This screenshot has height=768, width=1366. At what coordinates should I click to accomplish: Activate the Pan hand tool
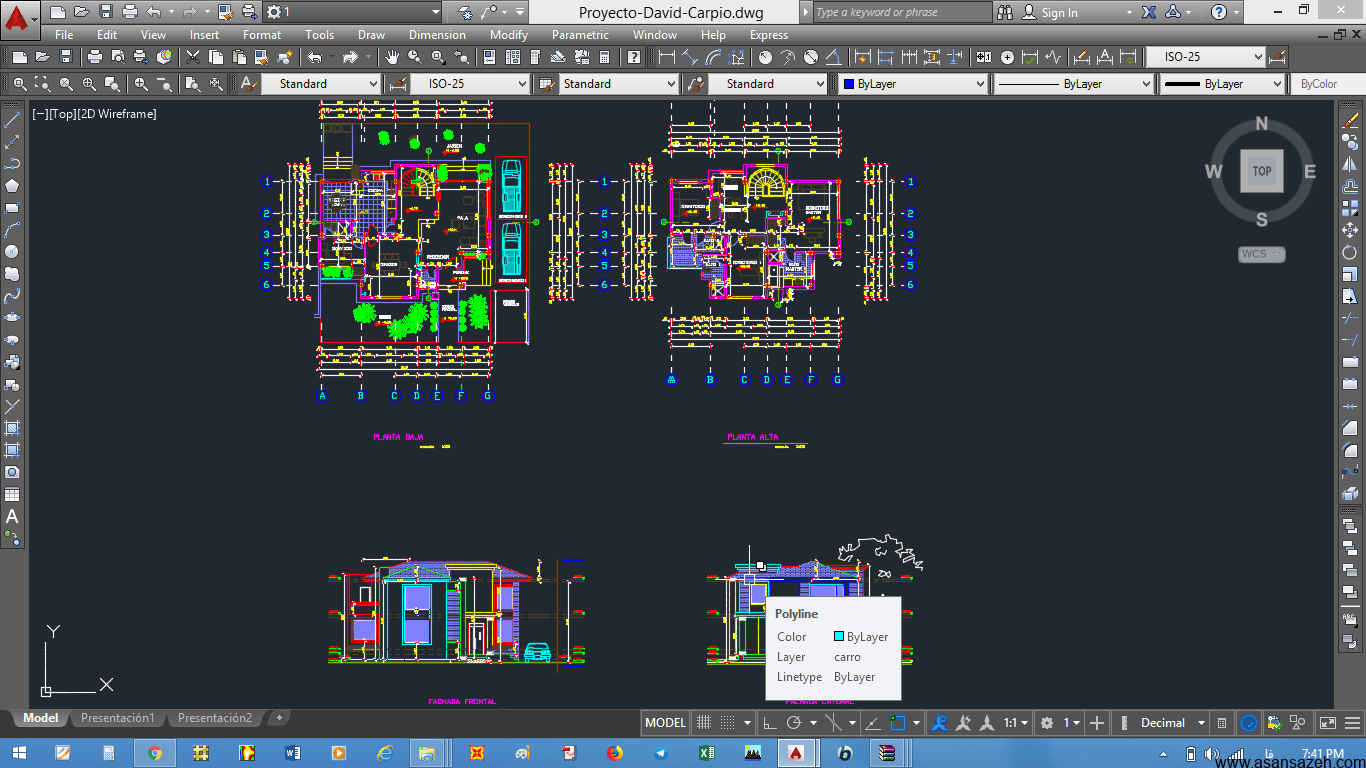click(392, 57)
